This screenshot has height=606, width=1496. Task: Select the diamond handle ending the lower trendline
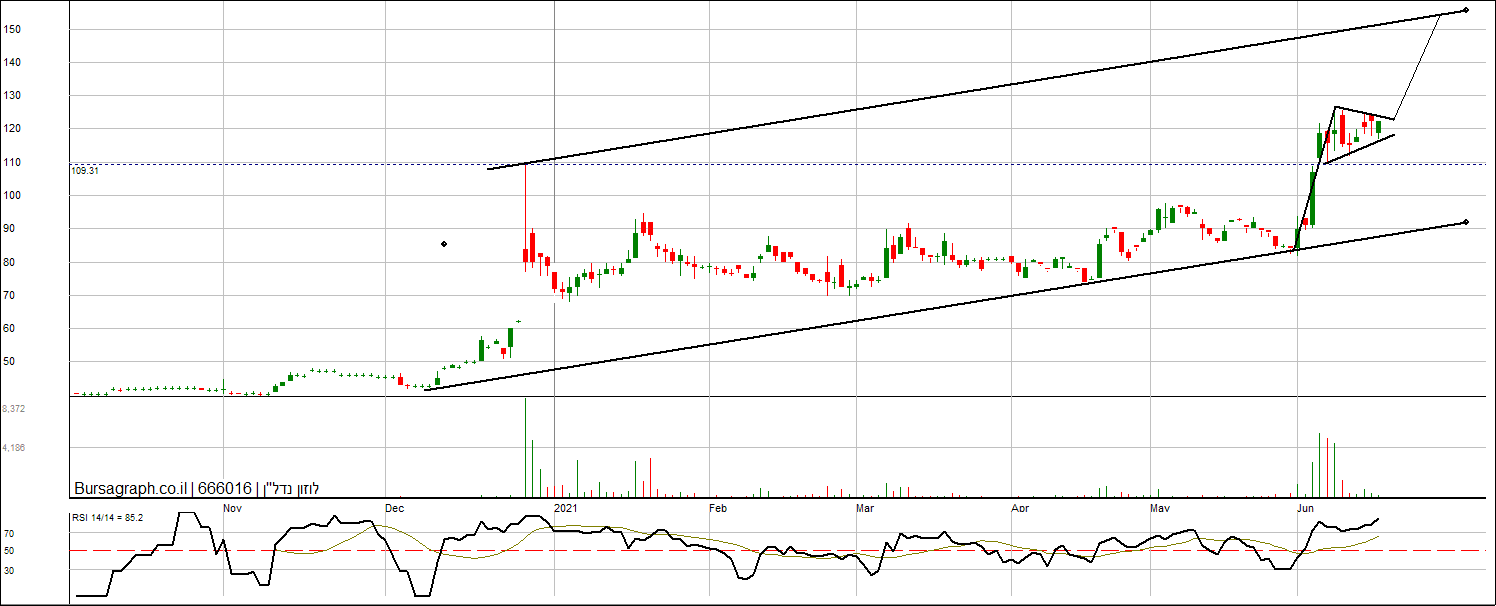(x=1465, y=222)
